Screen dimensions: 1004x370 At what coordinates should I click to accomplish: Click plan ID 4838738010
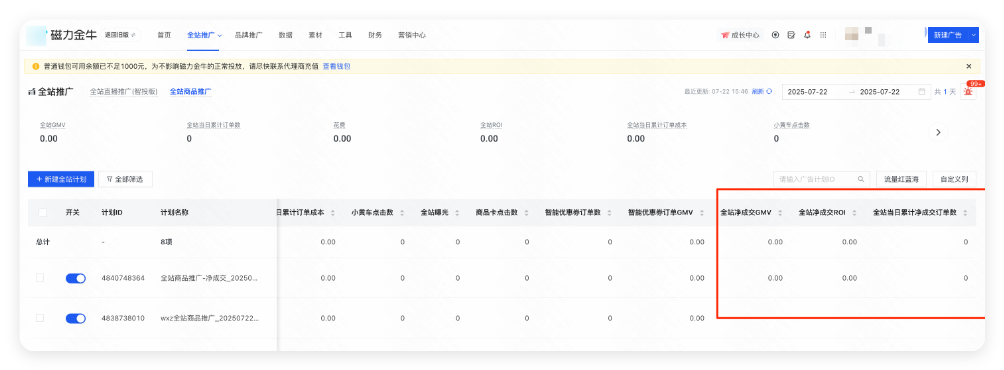123,318
